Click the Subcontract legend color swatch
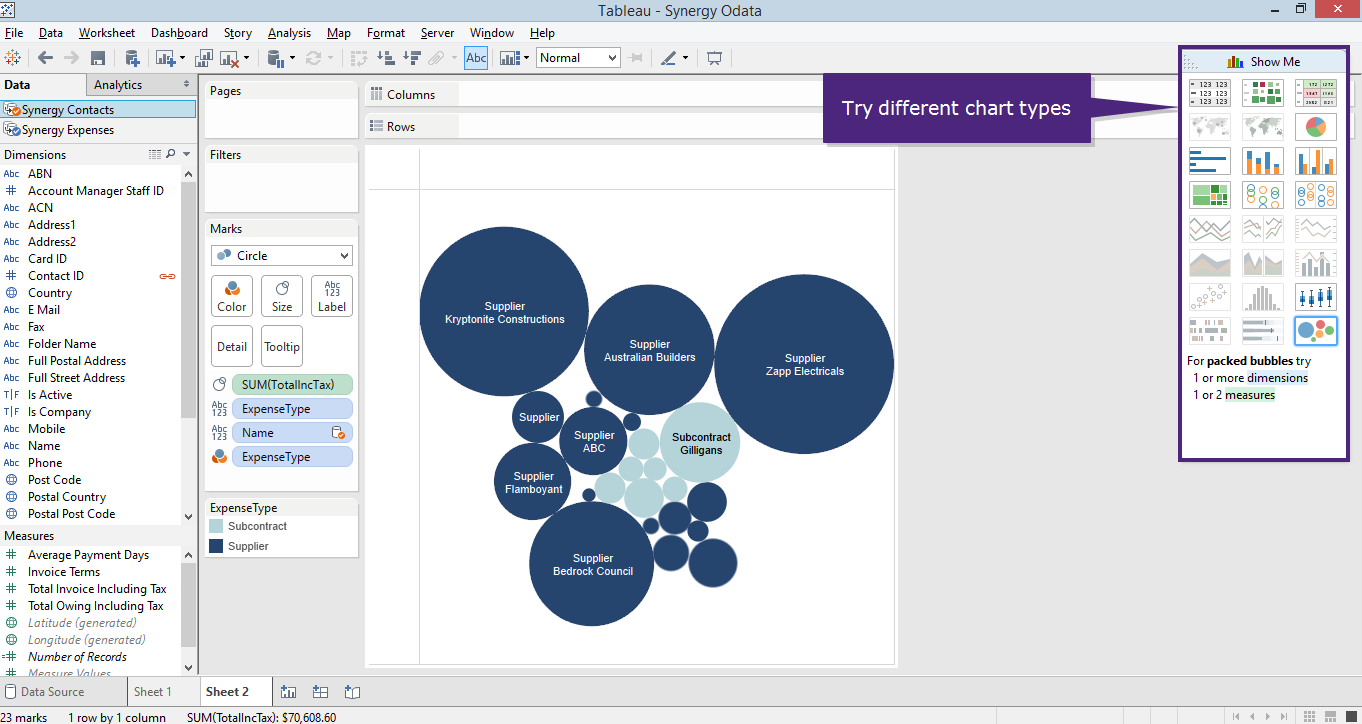The image size is (1362, 724). click(216, 526)
